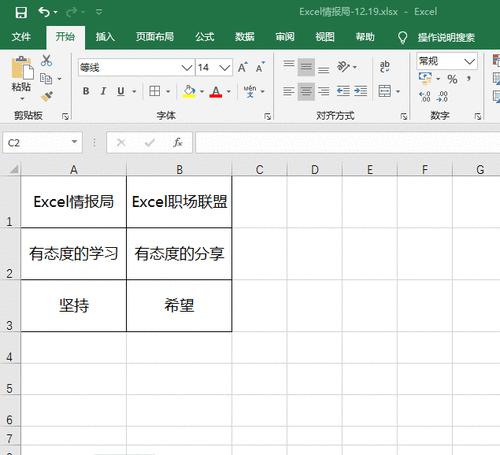
Task: Click into the formula bar
Action: click(x=348, y=143)
